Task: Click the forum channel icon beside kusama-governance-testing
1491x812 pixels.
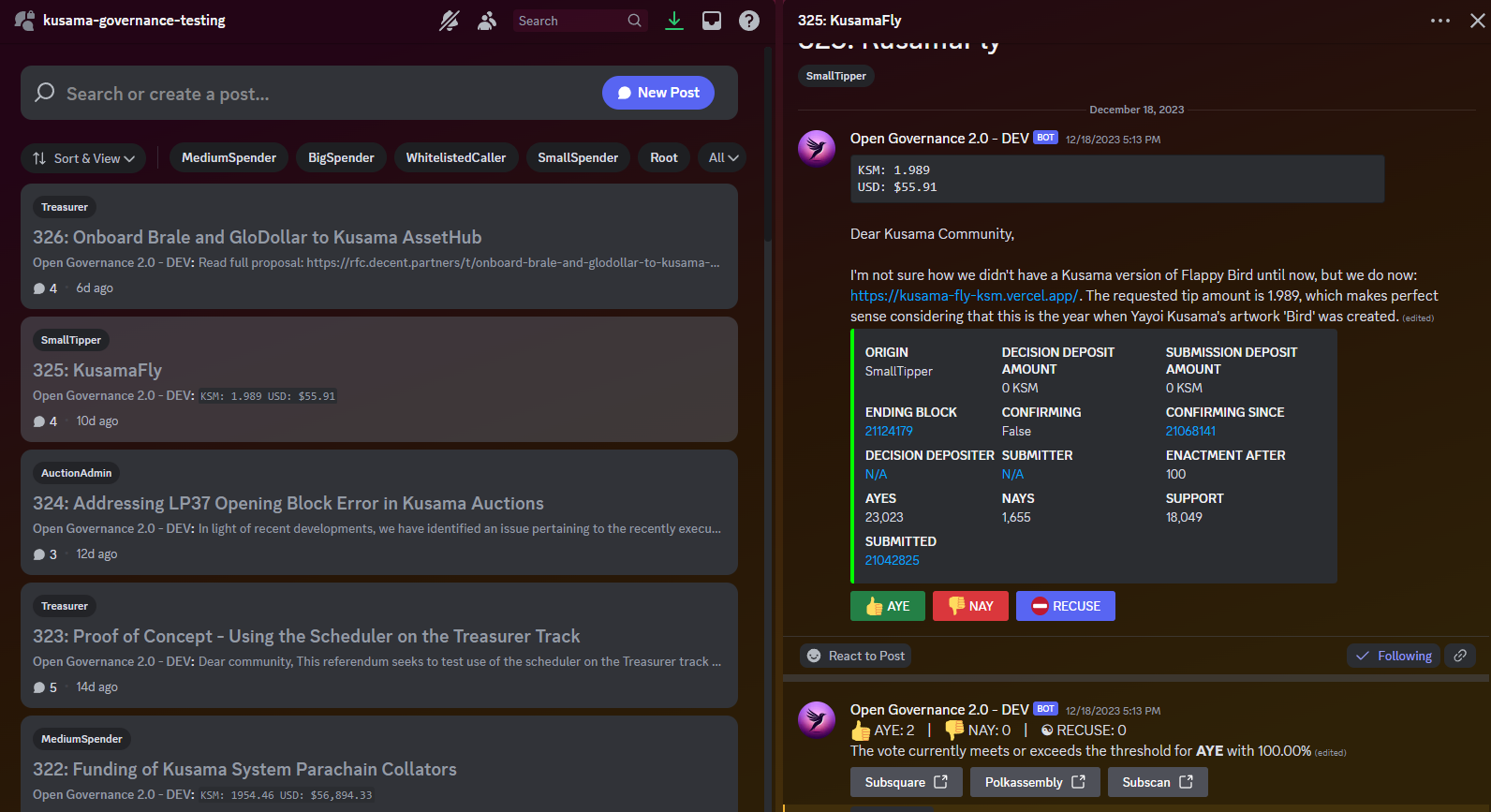Action: tap(25, 21)
